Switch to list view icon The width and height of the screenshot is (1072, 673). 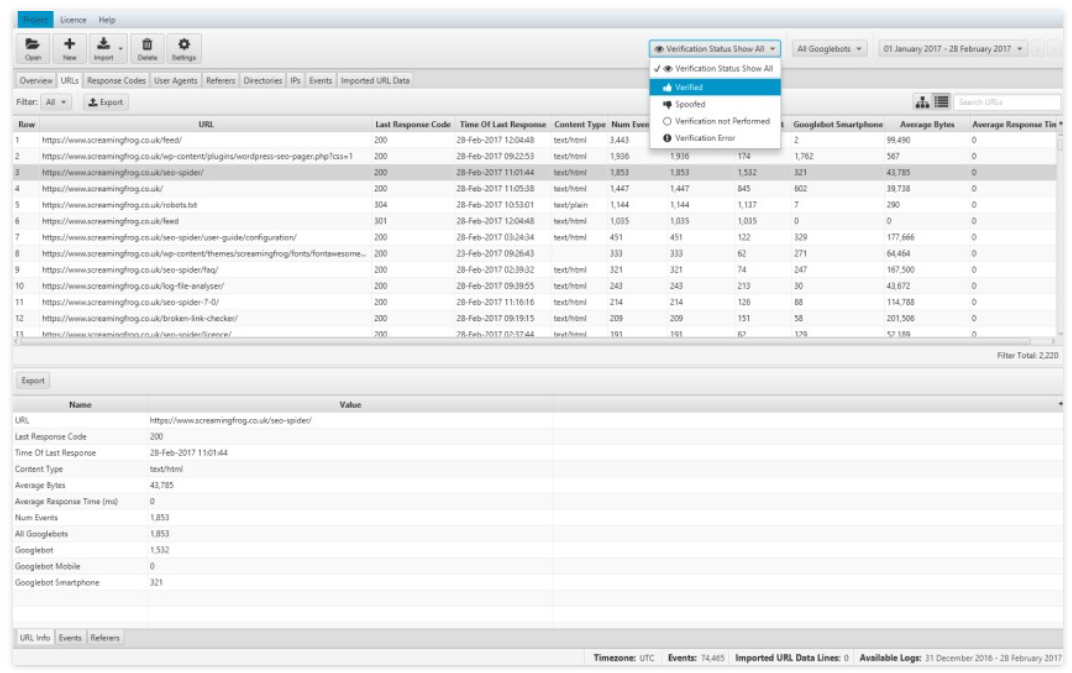coord(941,102)
